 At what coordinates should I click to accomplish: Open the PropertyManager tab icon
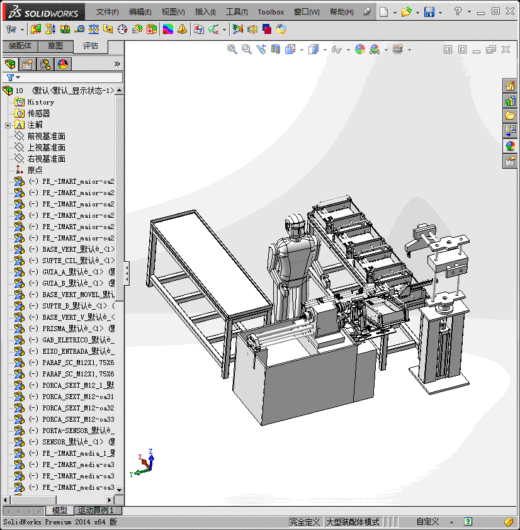pos(27,64)
